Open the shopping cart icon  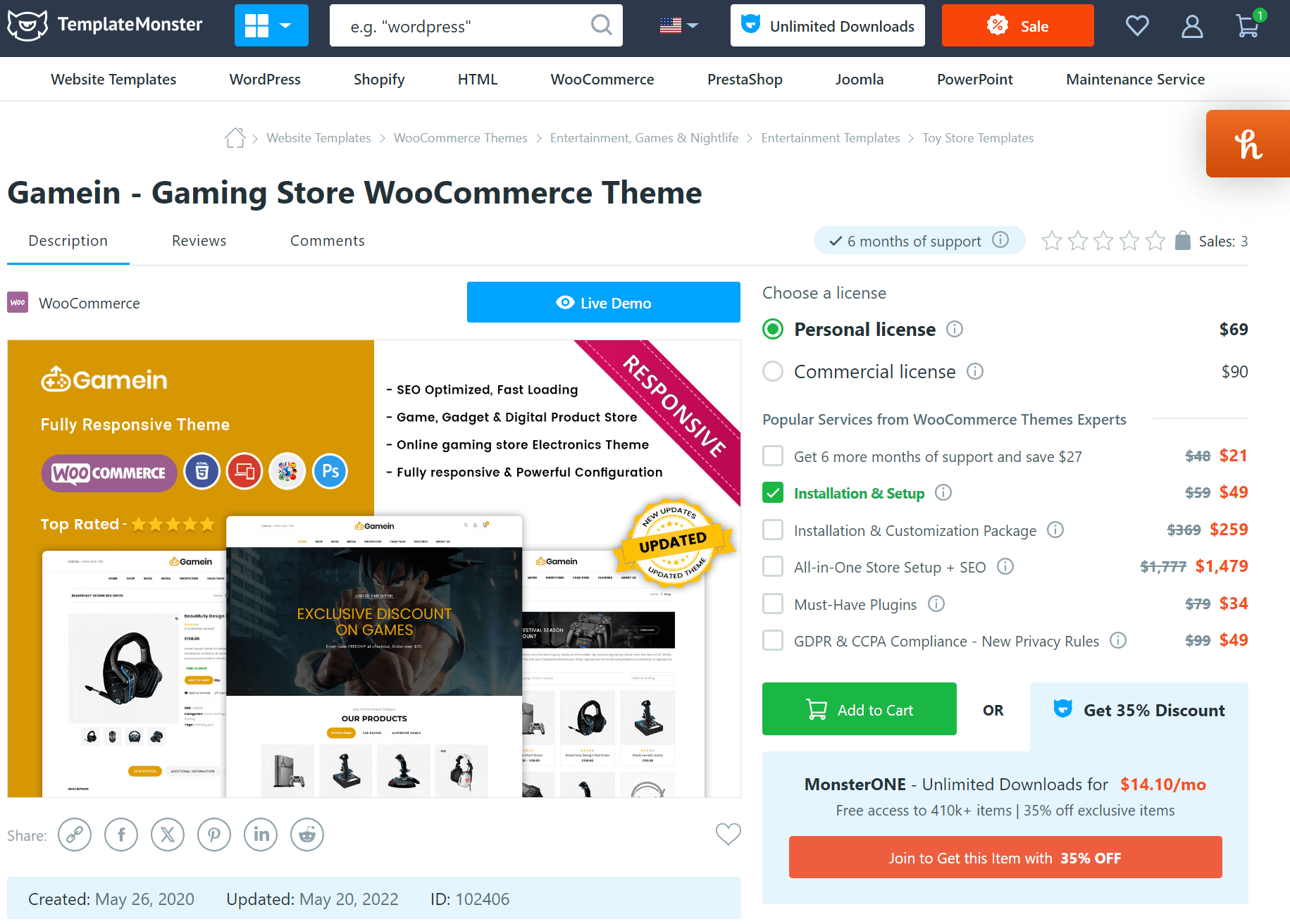click(x=1248, y=25)
